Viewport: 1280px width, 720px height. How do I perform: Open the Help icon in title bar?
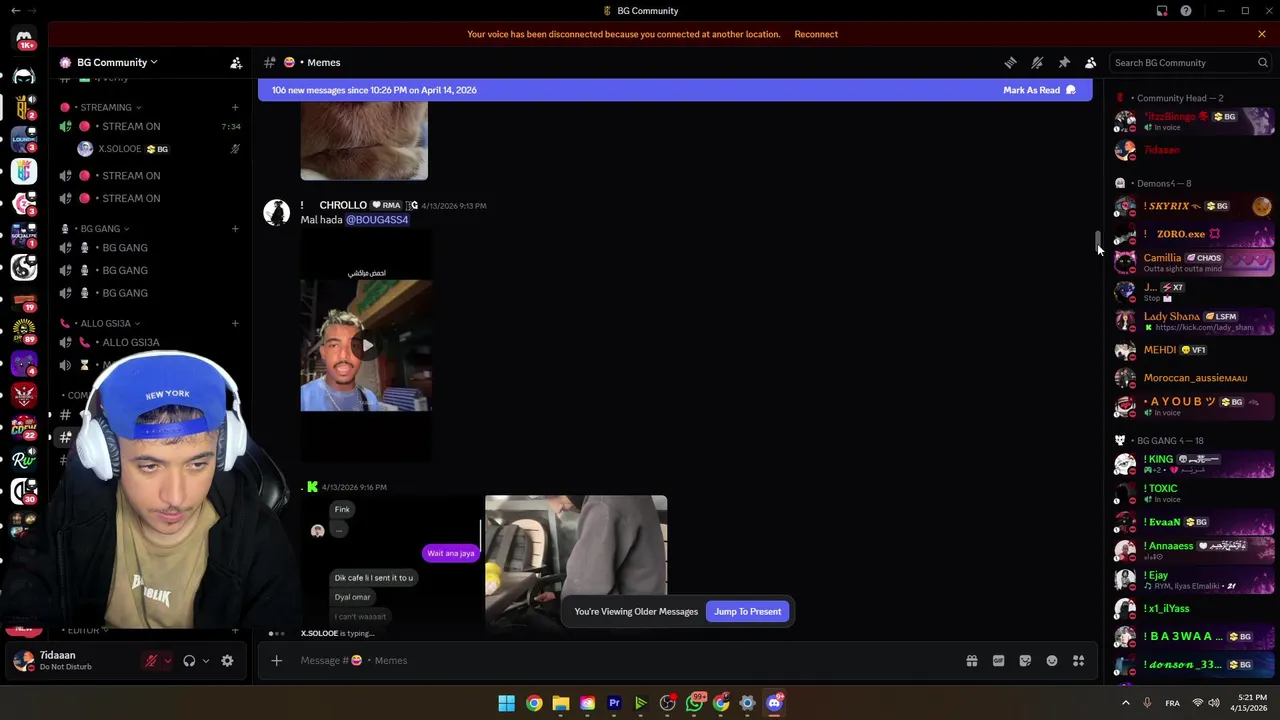pyautogui.click(x=1186, y=11)
